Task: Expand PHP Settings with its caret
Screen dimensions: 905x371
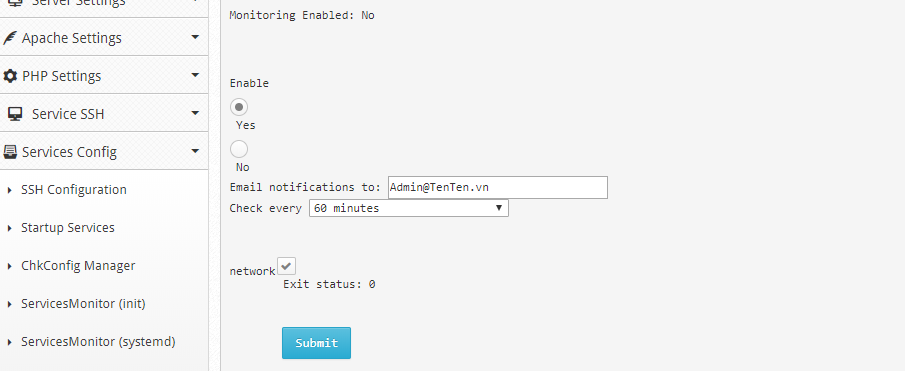Action: coord(195,76)
